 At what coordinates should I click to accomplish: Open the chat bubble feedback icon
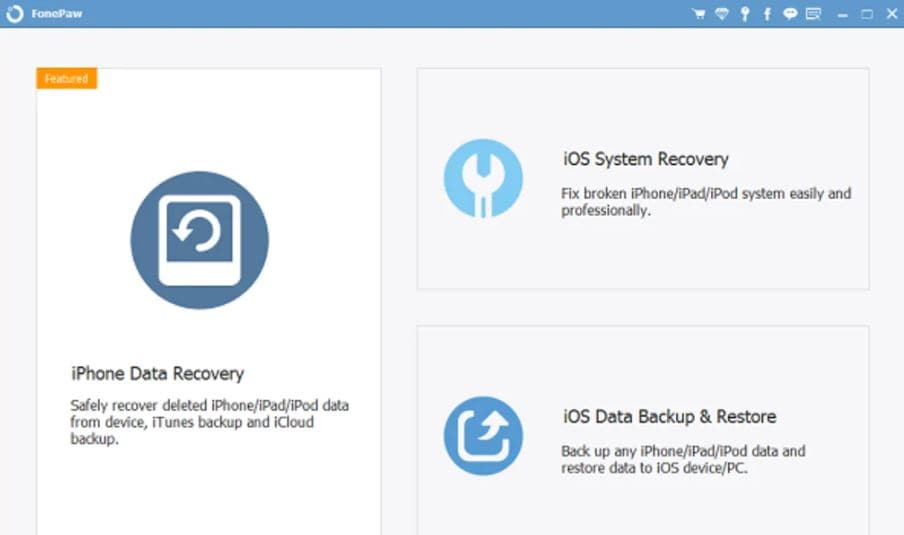790,13
